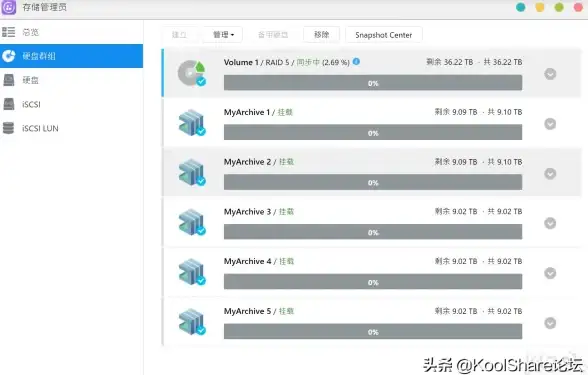588x375 pixels.
Task: Click the Volume 1 RAID pie icon
Action: coord(191,73)
